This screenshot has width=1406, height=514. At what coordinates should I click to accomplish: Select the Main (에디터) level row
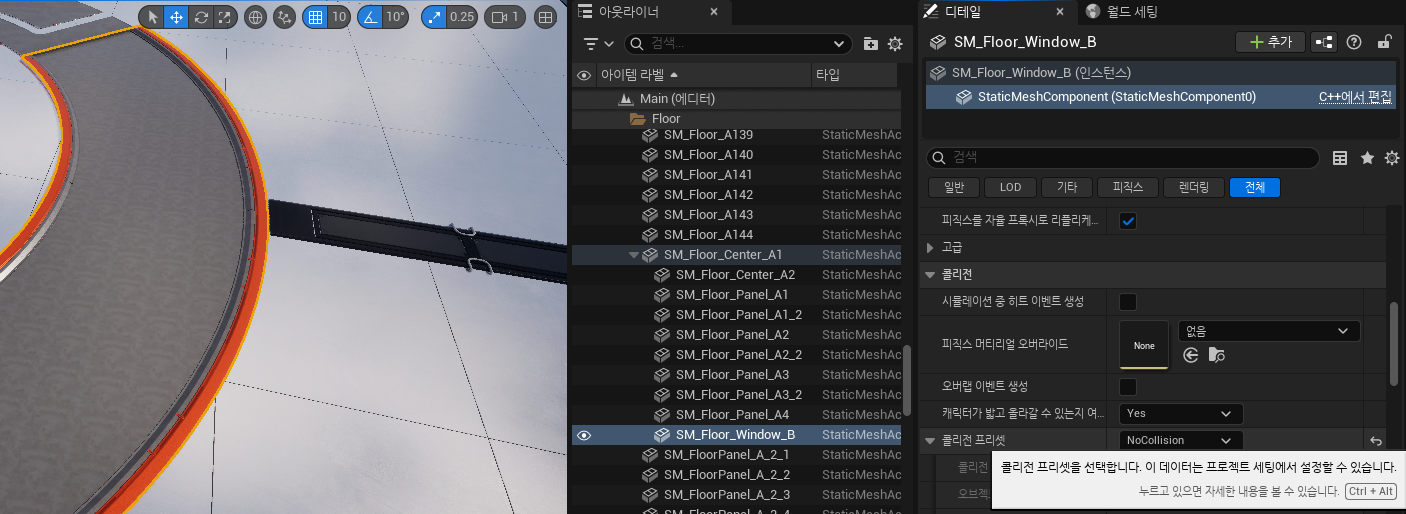pyautogui.click(x=737, y=99)
